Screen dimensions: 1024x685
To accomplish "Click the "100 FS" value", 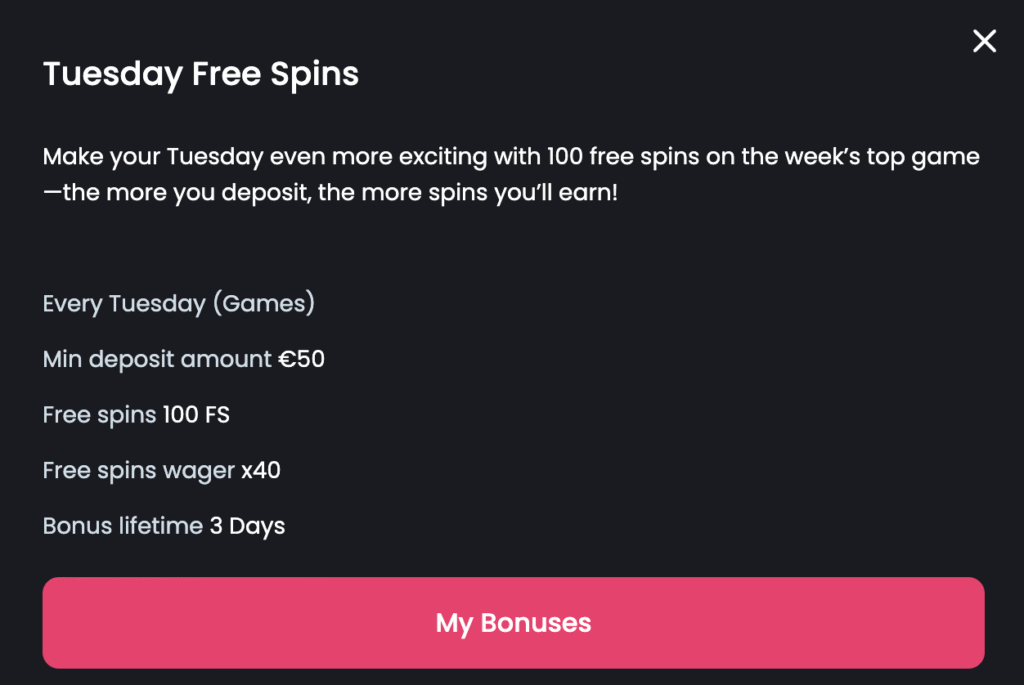I will pyautogui.click(x=196, y=414).
